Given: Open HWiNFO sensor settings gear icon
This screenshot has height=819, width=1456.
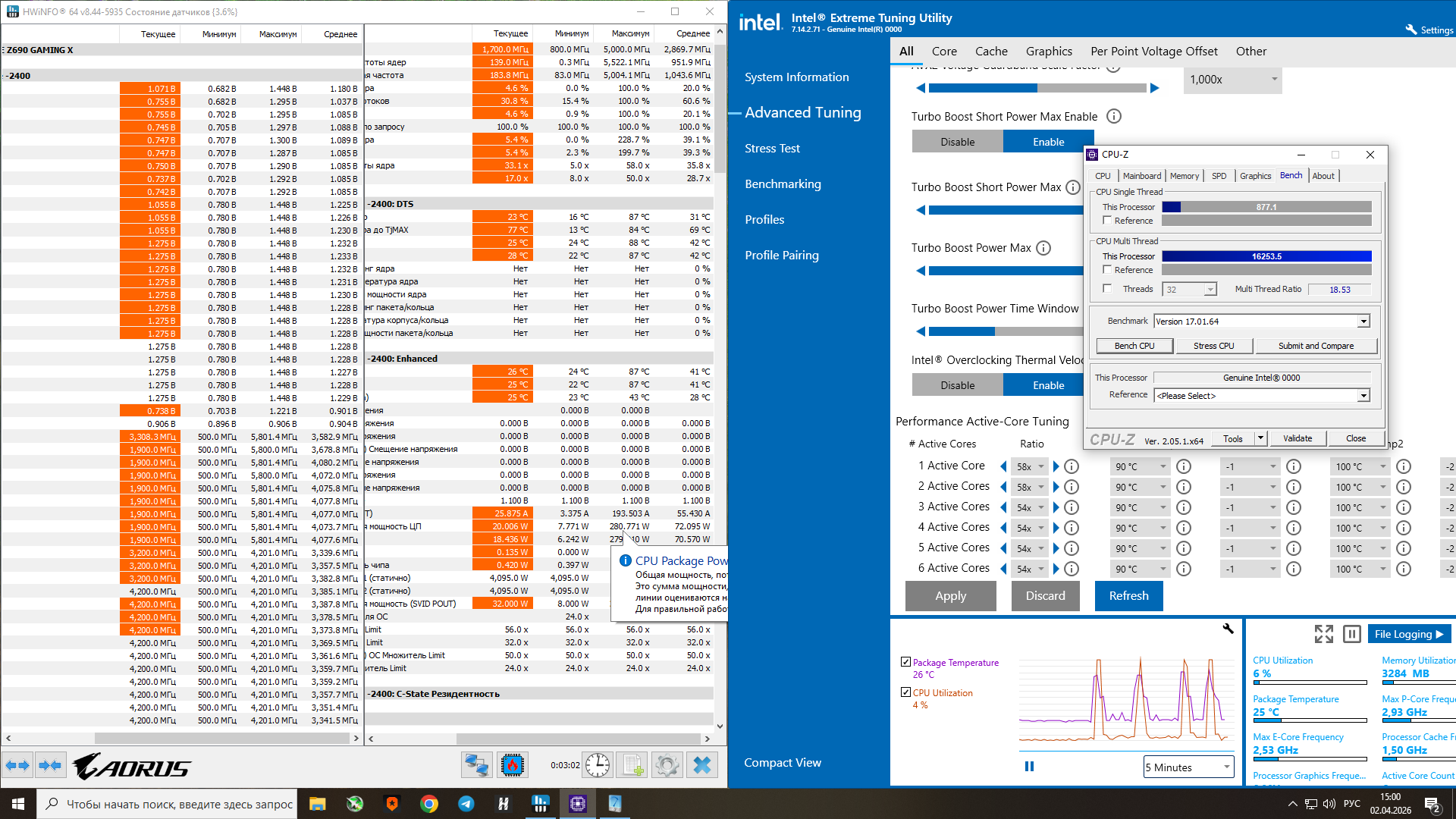Looking at the screenshot, I should click(667, 765).
